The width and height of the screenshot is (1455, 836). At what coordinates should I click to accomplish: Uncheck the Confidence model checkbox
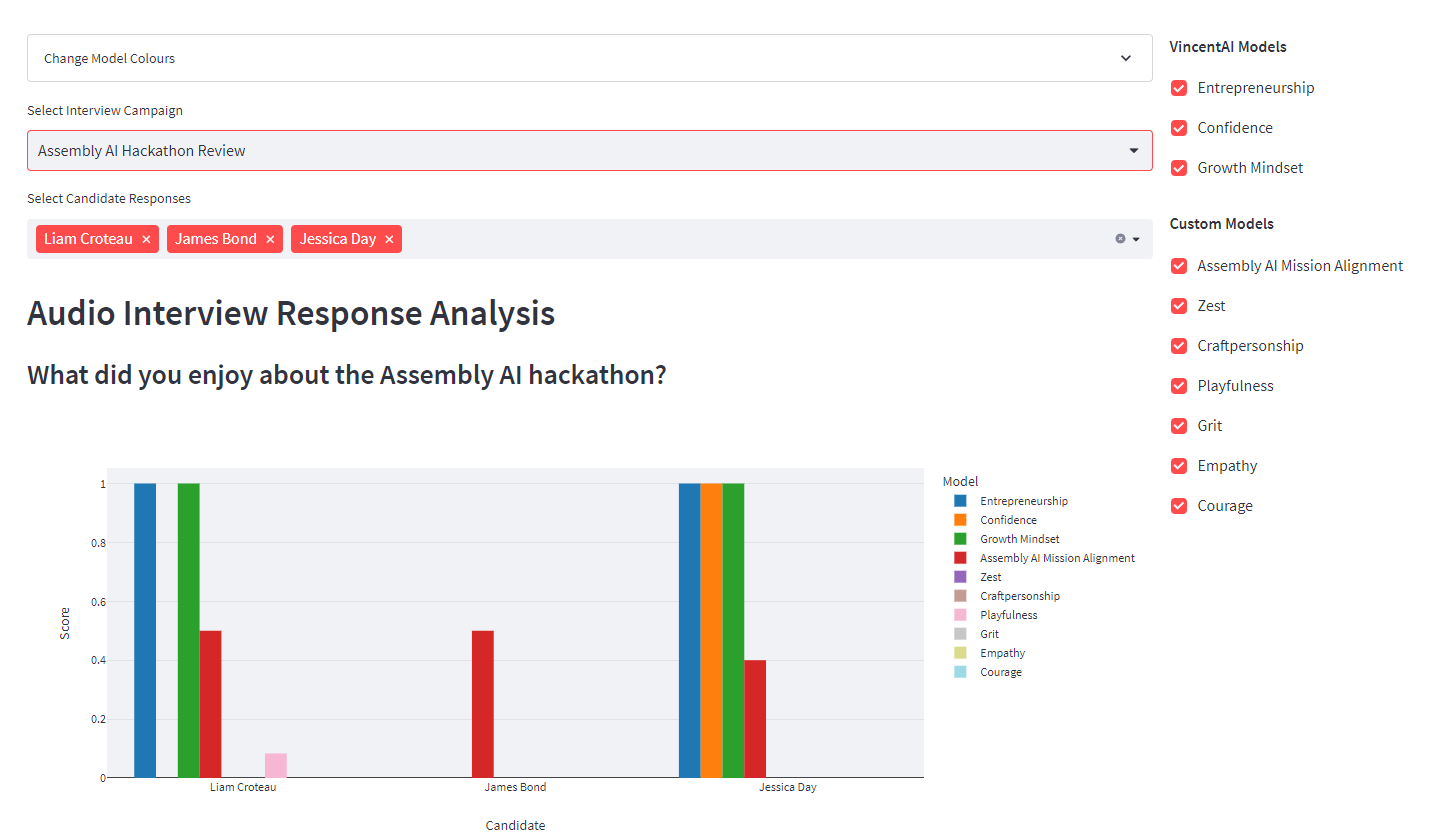pyautogui.click(x=1179, y=128)
